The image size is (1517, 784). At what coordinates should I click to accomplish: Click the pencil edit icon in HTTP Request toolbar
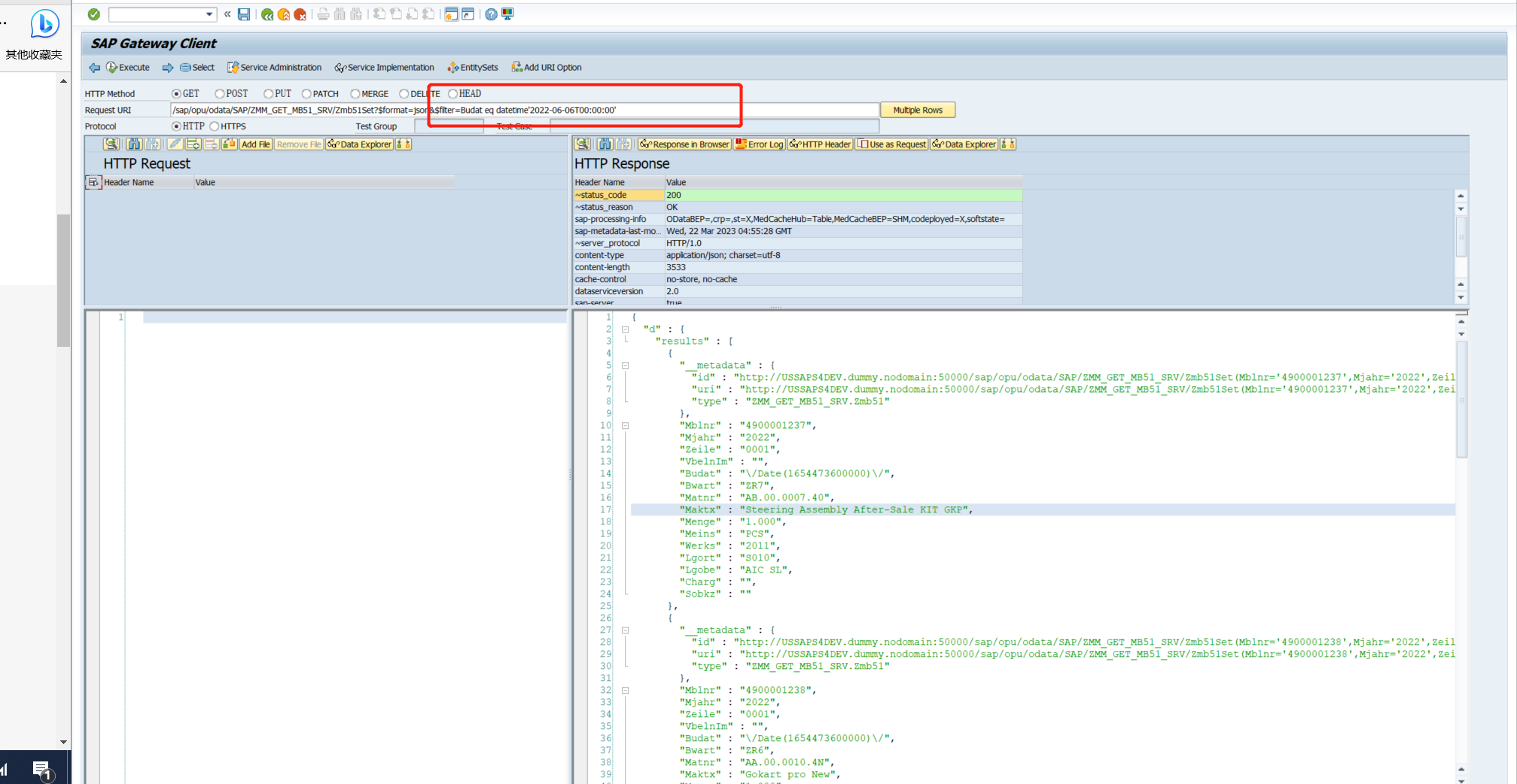pos(175,144)
